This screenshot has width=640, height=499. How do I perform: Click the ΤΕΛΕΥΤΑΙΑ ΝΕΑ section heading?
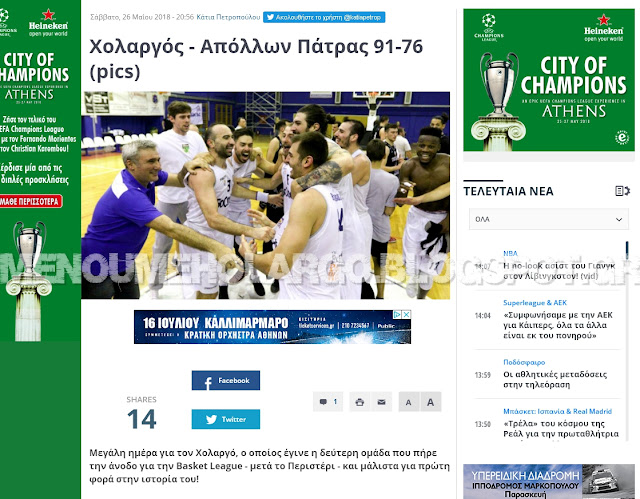[x=509, y=191]
